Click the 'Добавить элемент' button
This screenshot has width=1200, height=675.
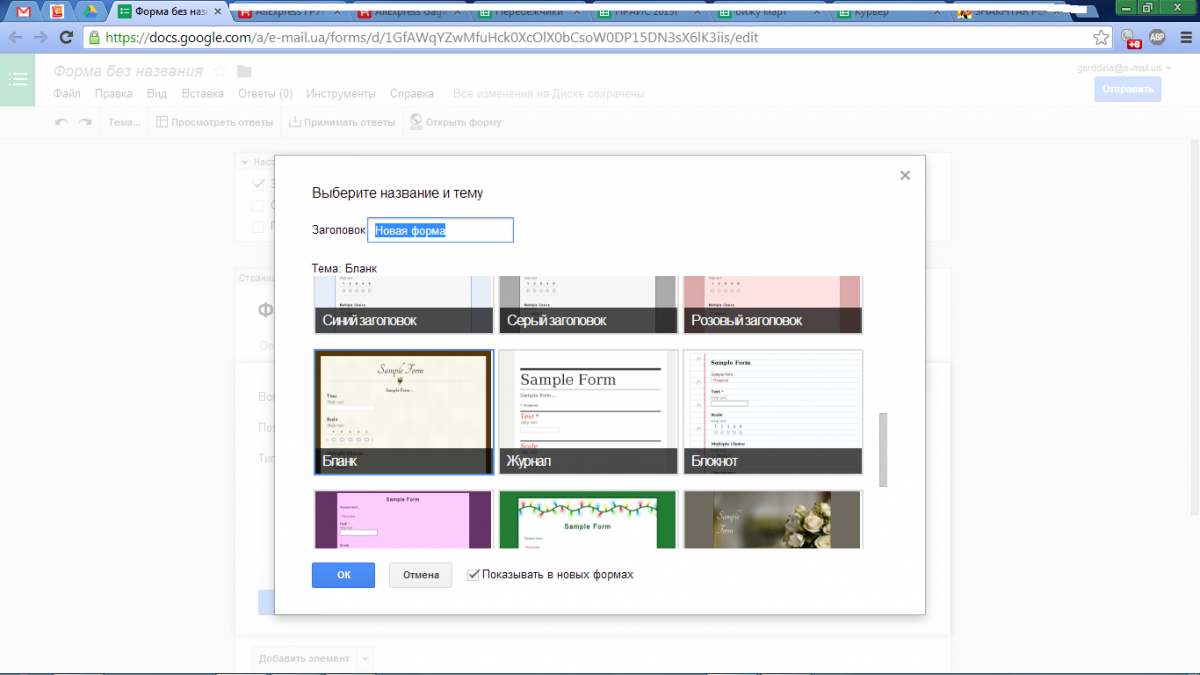[x=304, y=658]
